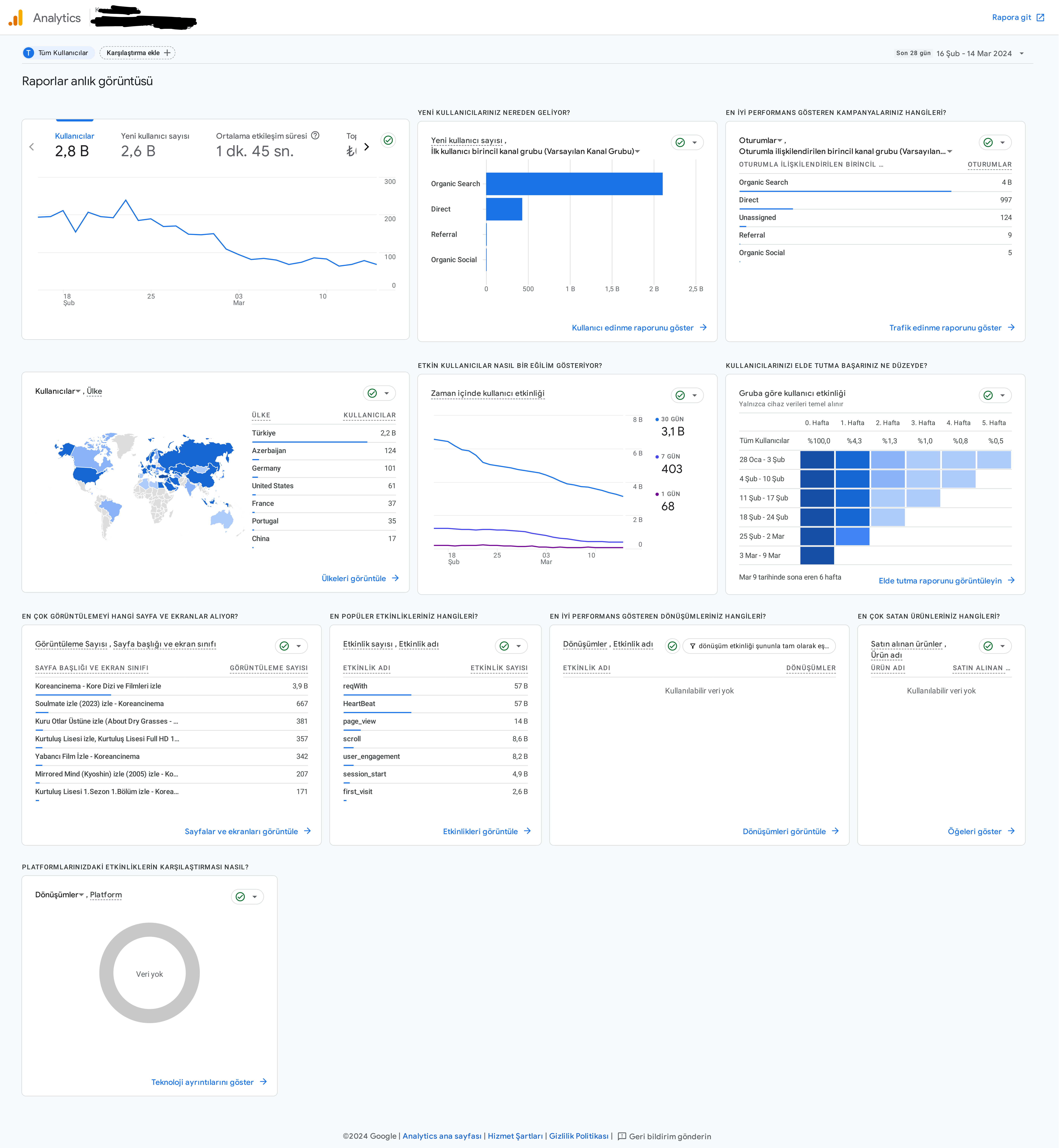Click the '25 Şub - 2 Mar' 1. Hafta cohort cell

pos(853,537)
